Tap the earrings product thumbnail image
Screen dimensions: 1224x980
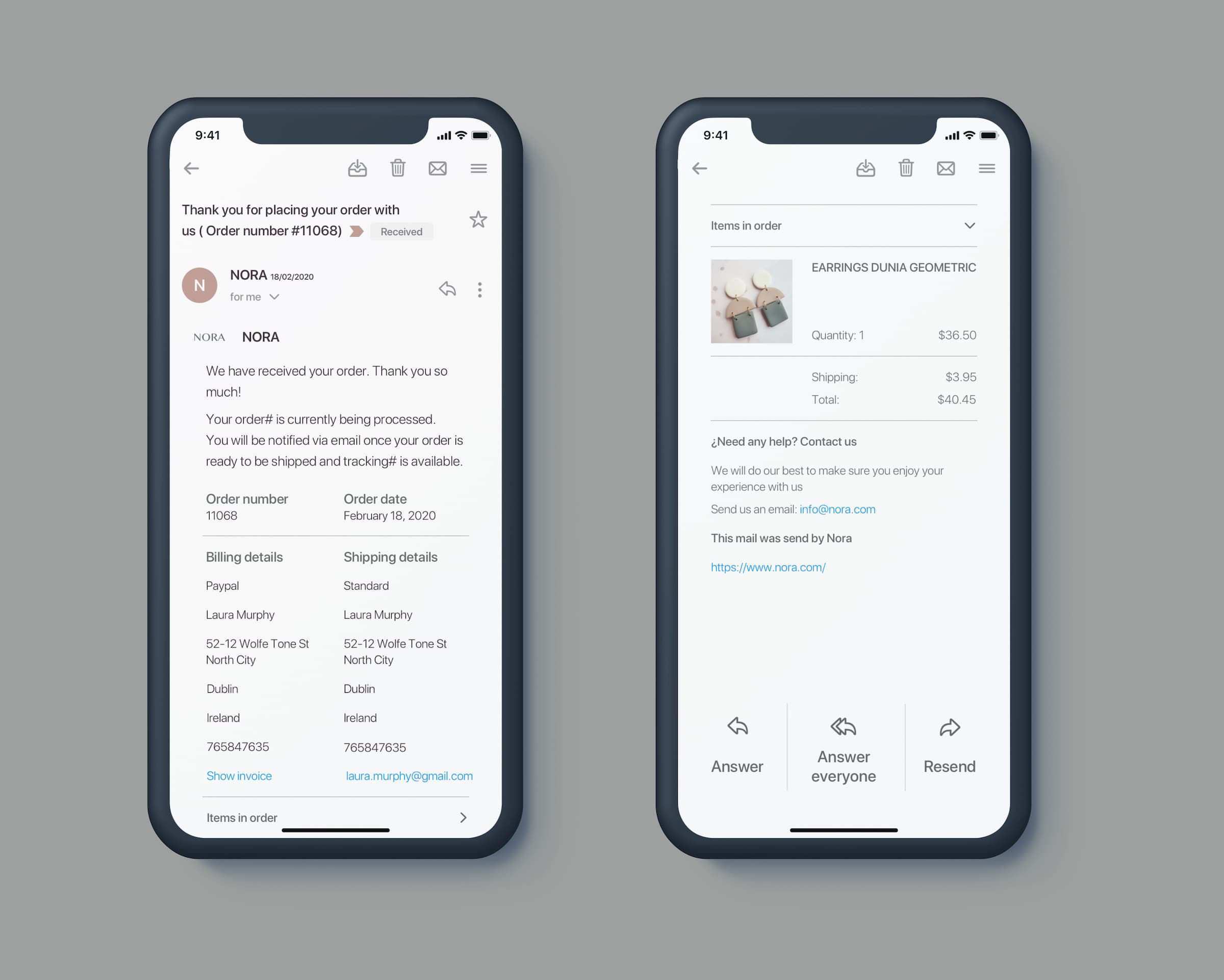(751, 300)
